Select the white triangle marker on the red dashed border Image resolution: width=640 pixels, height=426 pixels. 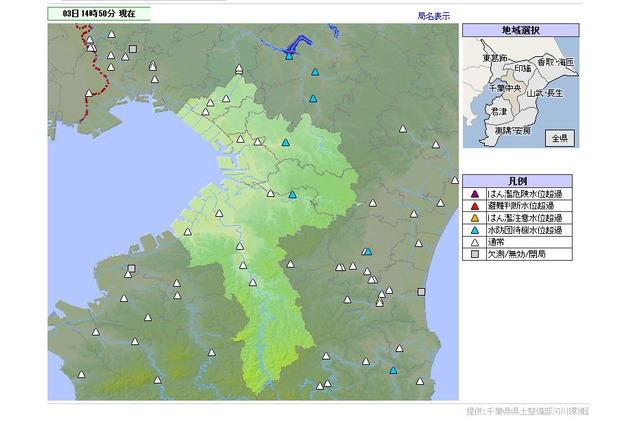click(90, 95)
